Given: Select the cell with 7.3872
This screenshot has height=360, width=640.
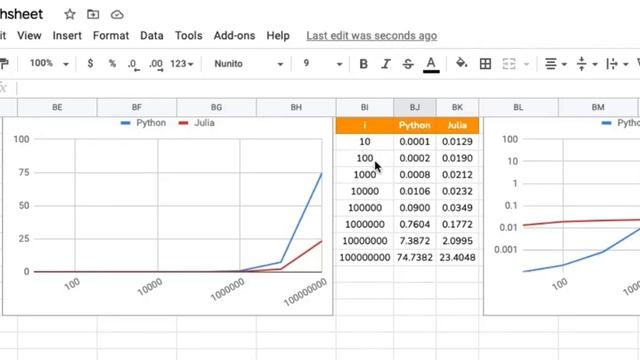Looking at the screenshot, I should [x=415, y=241].
